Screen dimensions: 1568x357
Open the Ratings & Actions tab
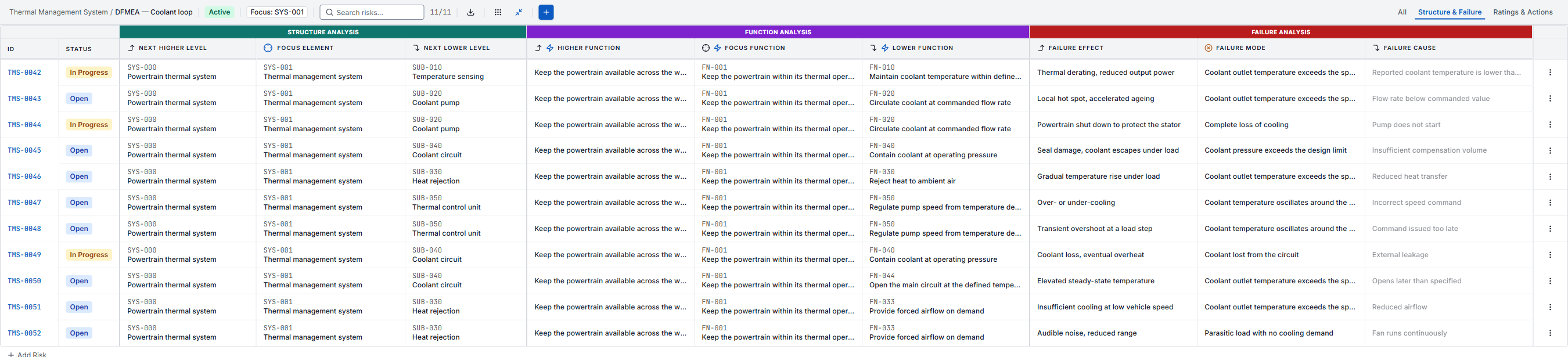(x=1522, y=12)
